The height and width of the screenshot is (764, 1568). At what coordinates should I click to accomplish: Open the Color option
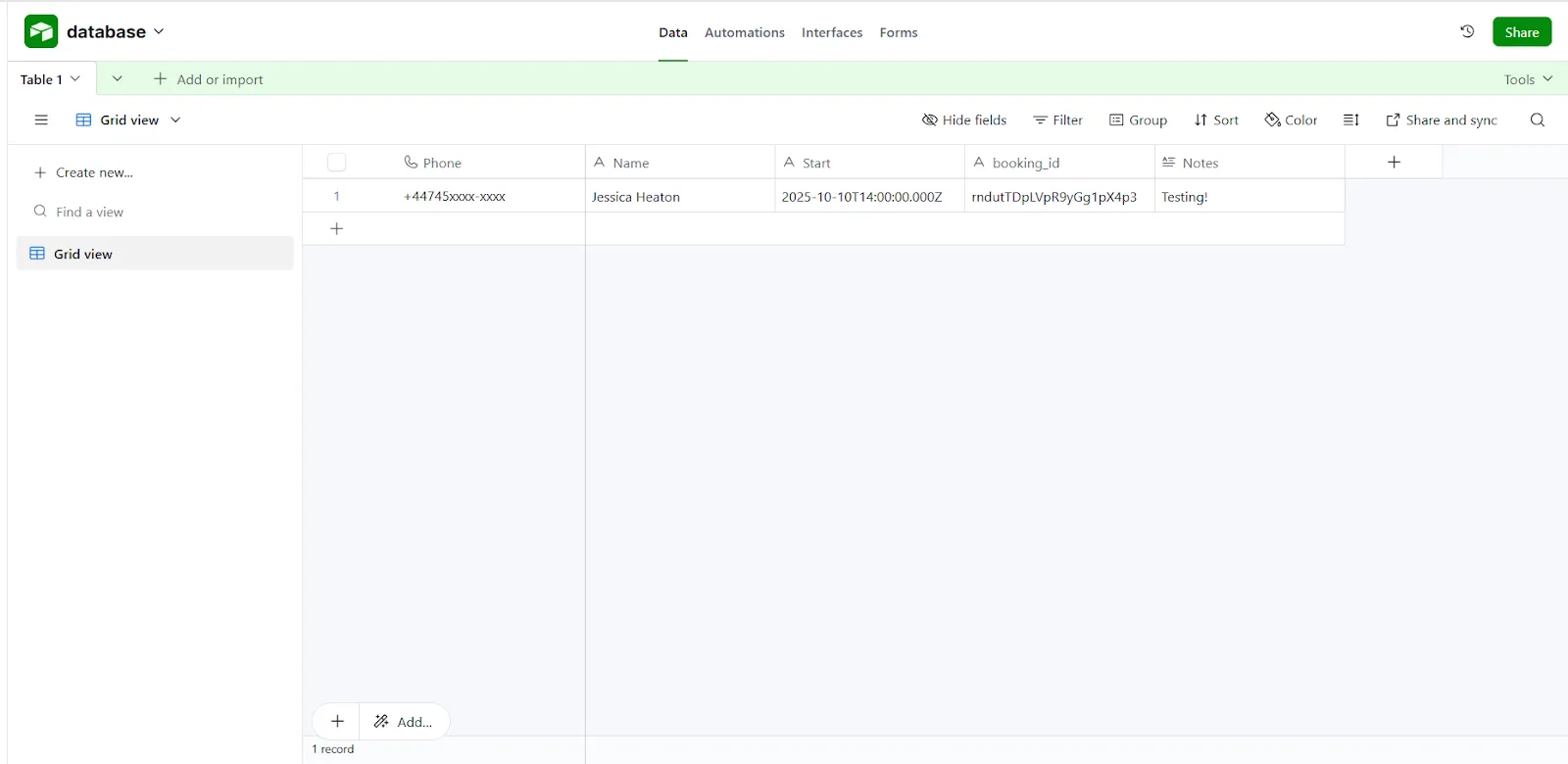point(1291,119)
